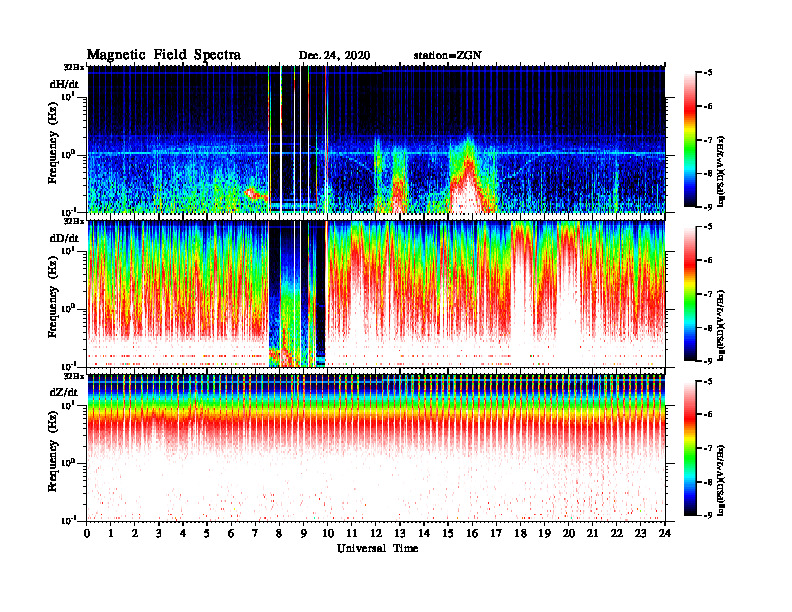Click the "station=ZGN" label
The width and height of the screenshot is (792, 612).
(448, 56)
